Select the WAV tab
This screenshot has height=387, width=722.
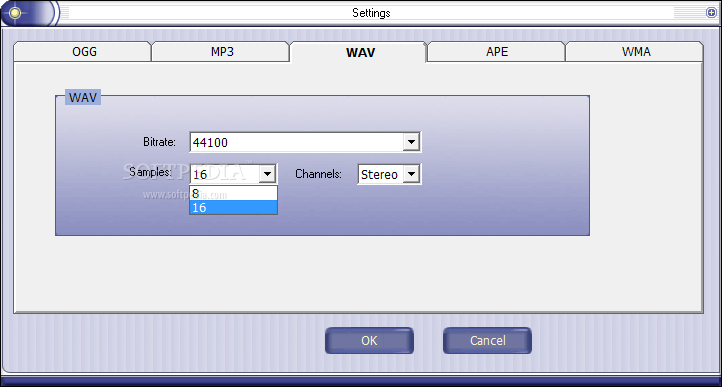[359, 52]
